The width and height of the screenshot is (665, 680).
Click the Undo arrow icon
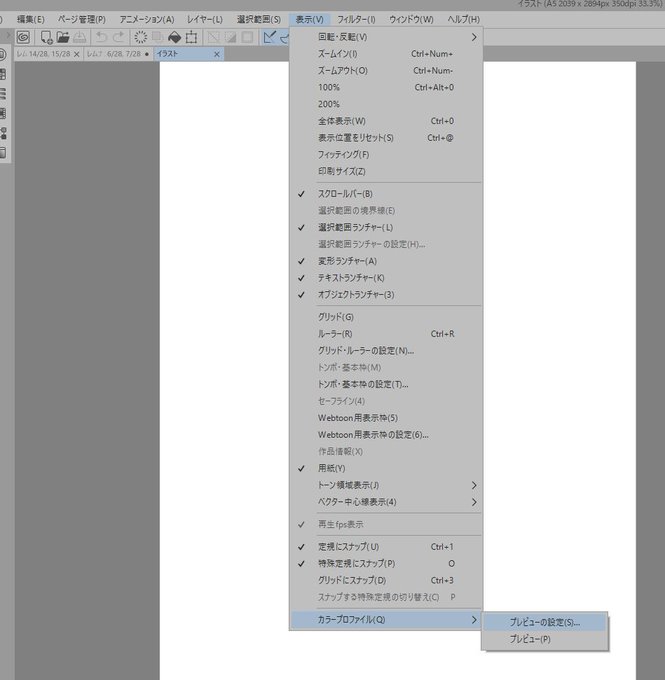(x=101, y=37)
